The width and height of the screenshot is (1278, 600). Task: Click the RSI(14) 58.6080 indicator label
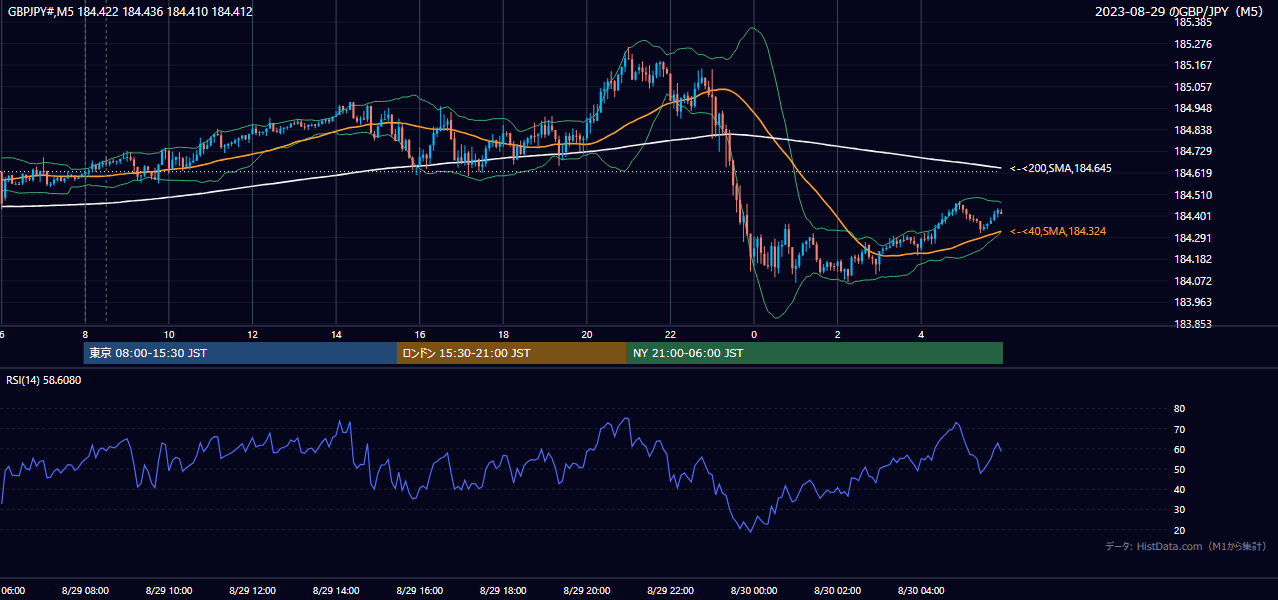coord(44,380)
